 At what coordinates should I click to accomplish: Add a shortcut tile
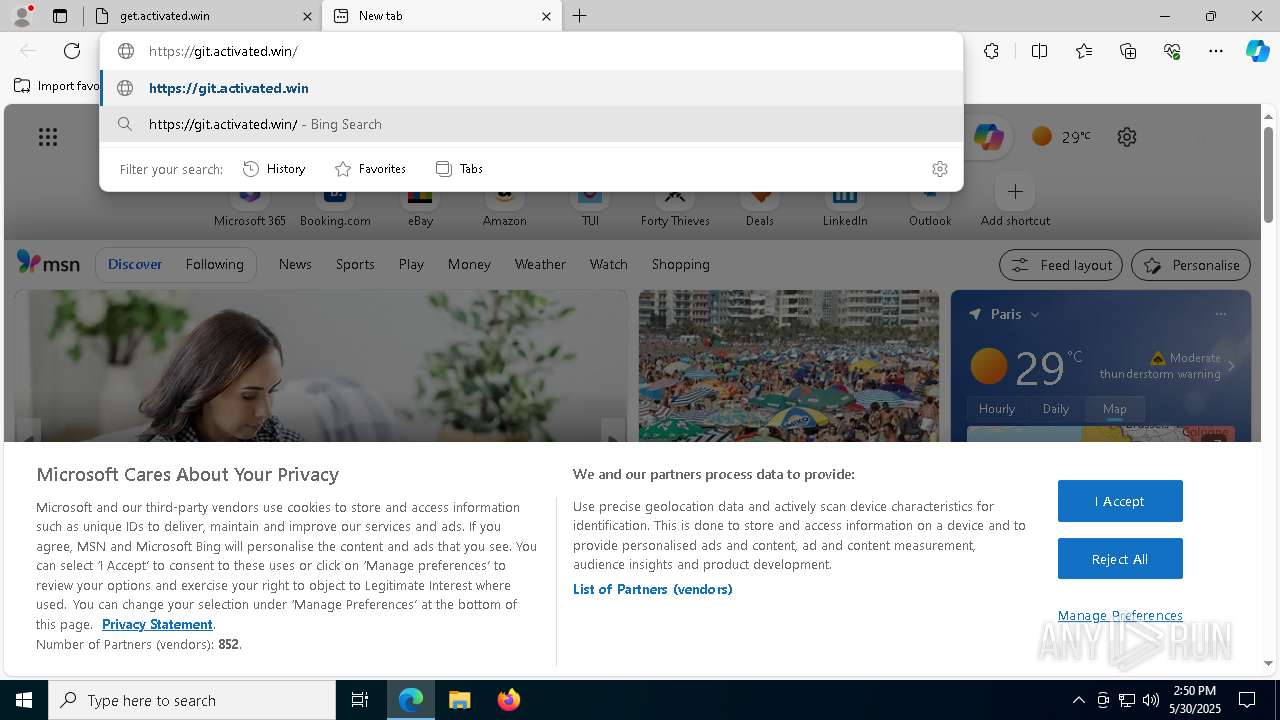(1015, 203)
